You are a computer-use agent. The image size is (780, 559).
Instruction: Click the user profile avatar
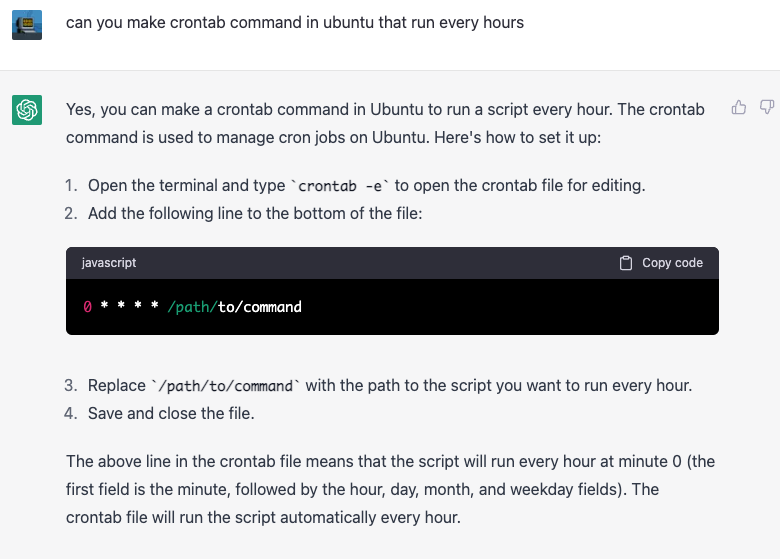[x=27, y=25]
